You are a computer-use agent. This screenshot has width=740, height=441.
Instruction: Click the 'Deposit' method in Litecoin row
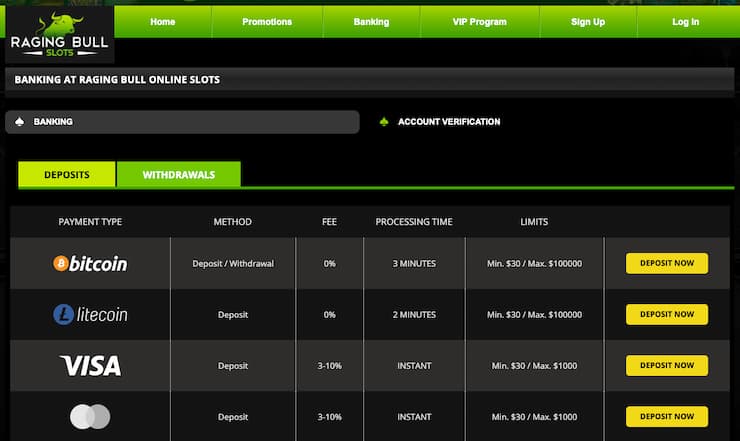(x=233, y=315)
